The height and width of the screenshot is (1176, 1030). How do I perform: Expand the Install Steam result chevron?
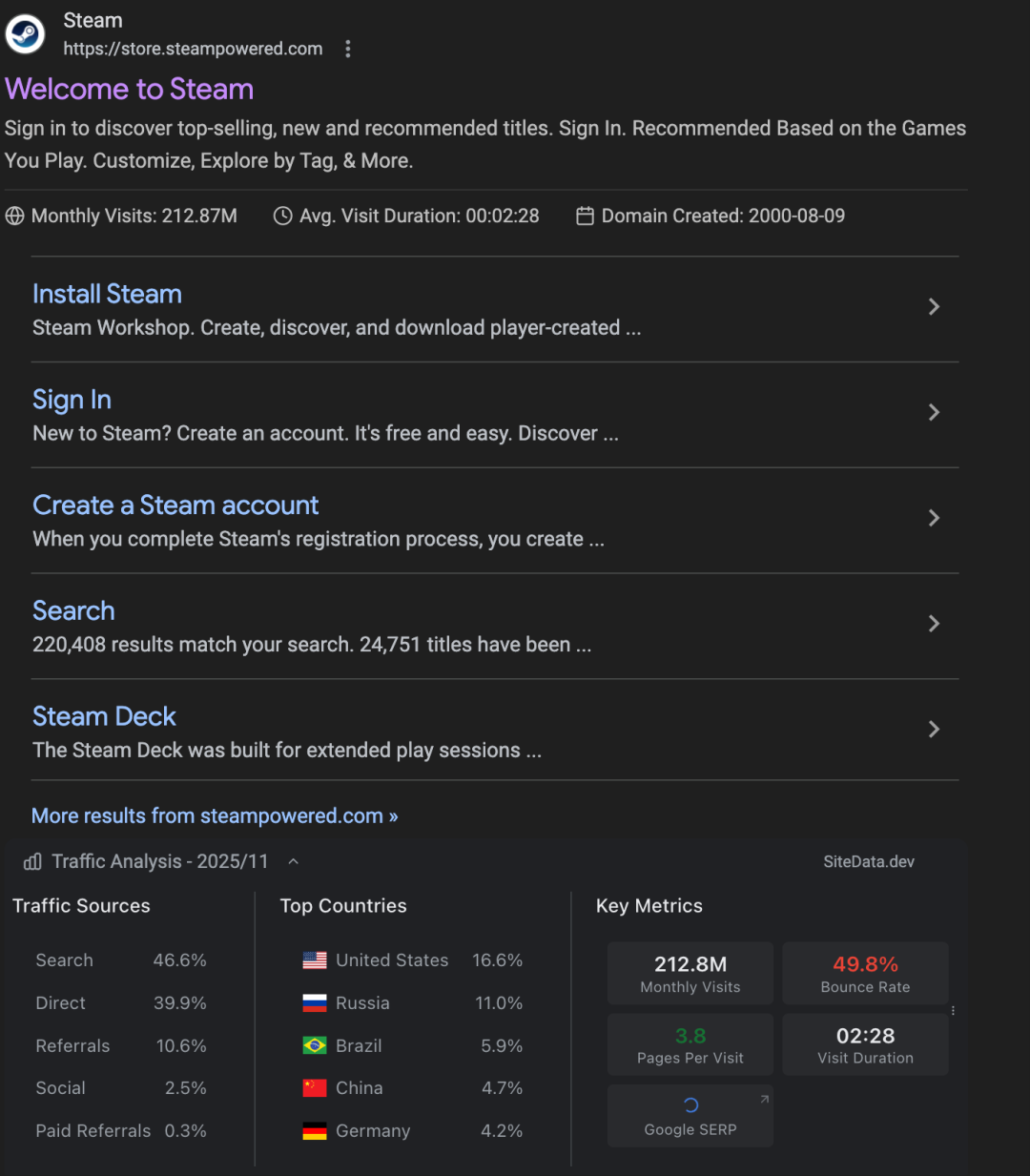(x=935, y=306)
